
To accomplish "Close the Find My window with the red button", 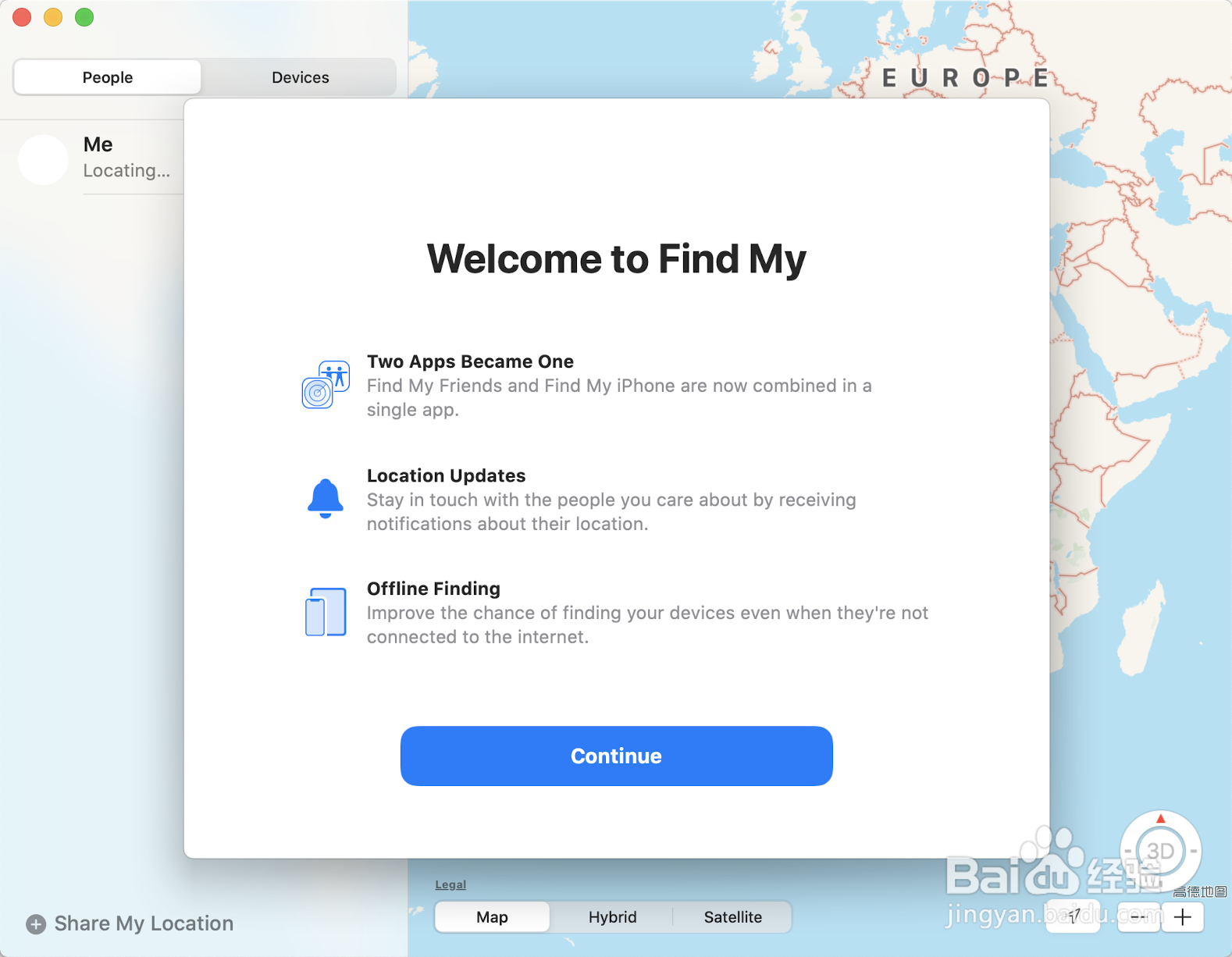I will click(22, 17).
